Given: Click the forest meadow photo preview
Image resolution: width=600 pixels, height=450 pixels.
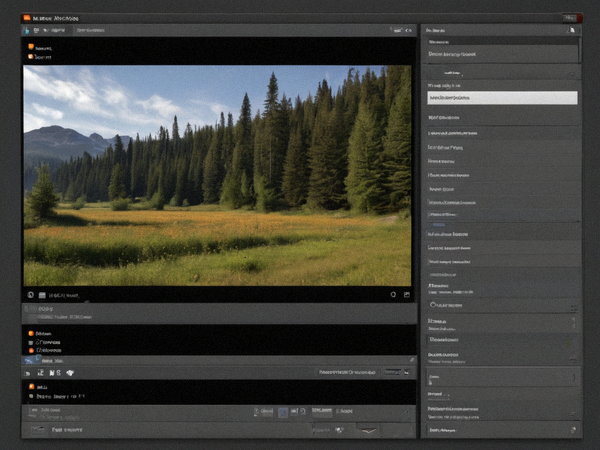Looking at the screenshot, I should point(217,175).
